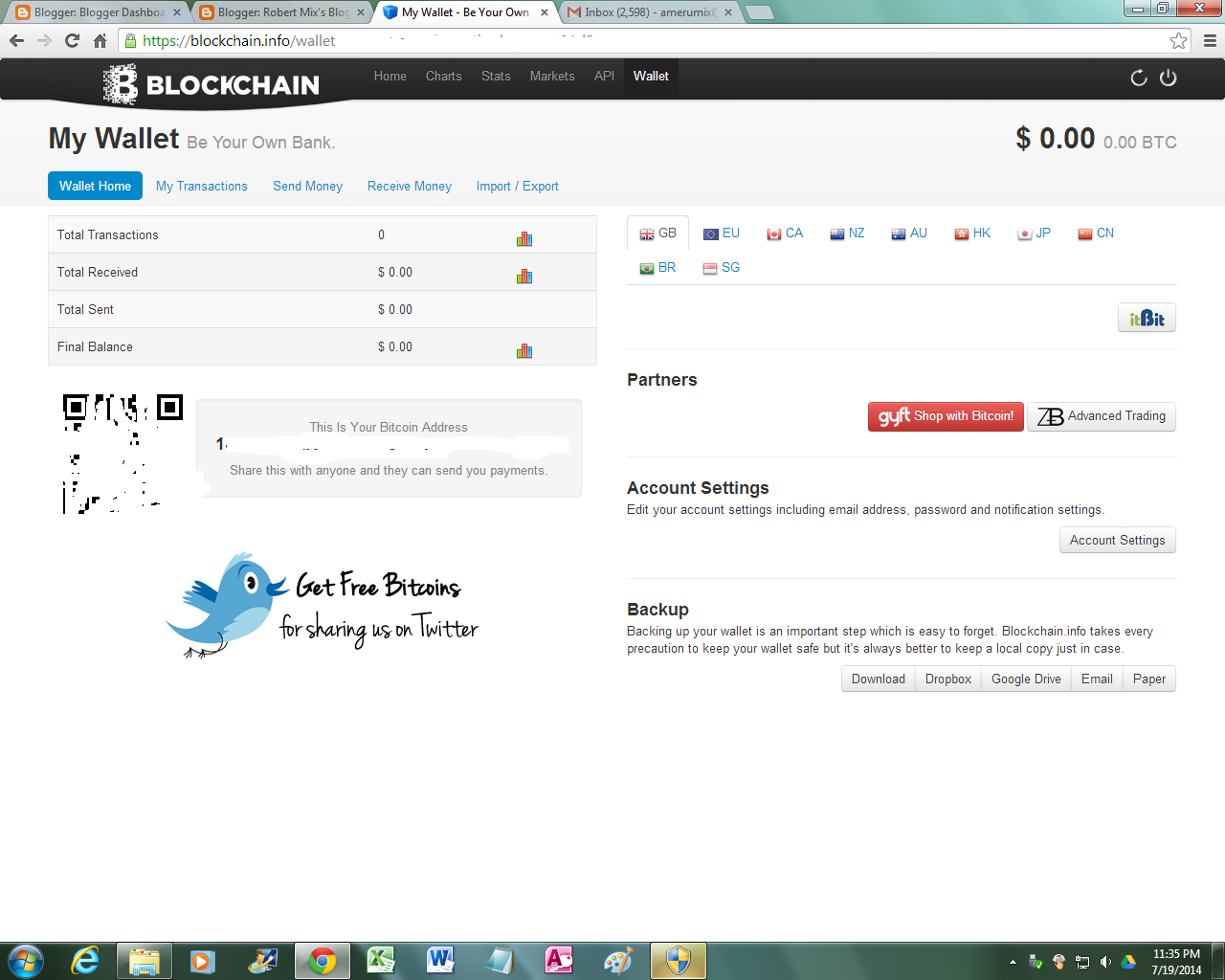
Task: Close the Inbox Gmail browser tab
Action: point(728,12)
